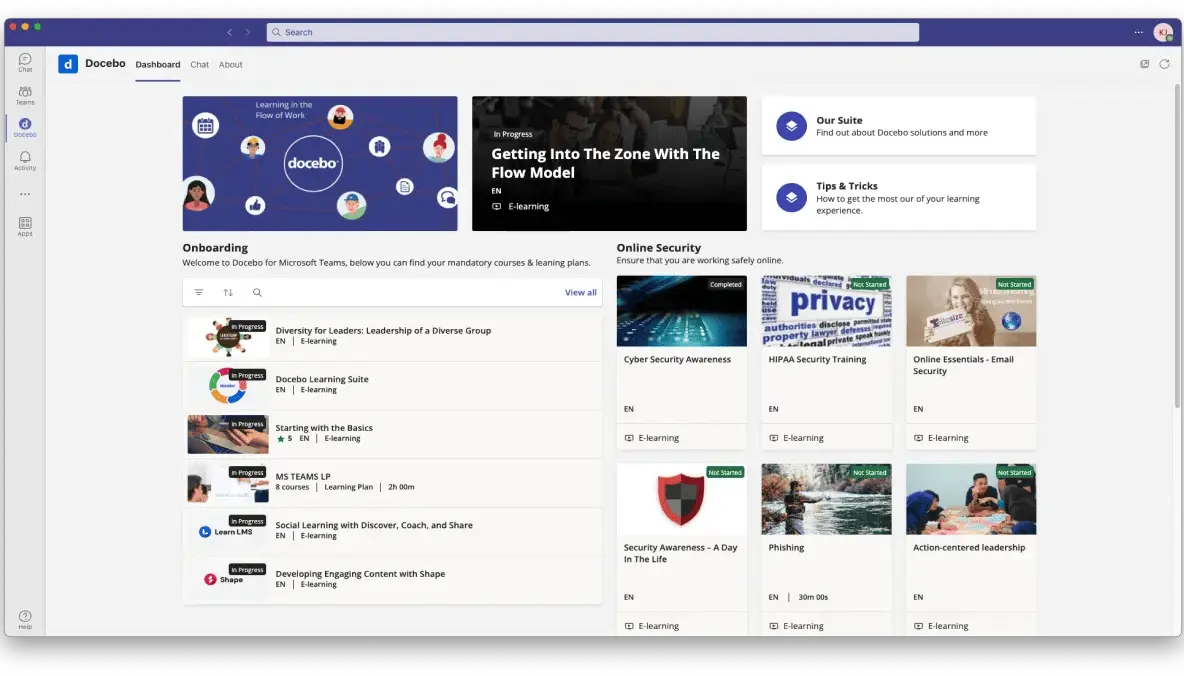Viewport: 1184px width, 676px height.
Task: Click HIPAA Security Training title
Action: click(x=817, y=360)
